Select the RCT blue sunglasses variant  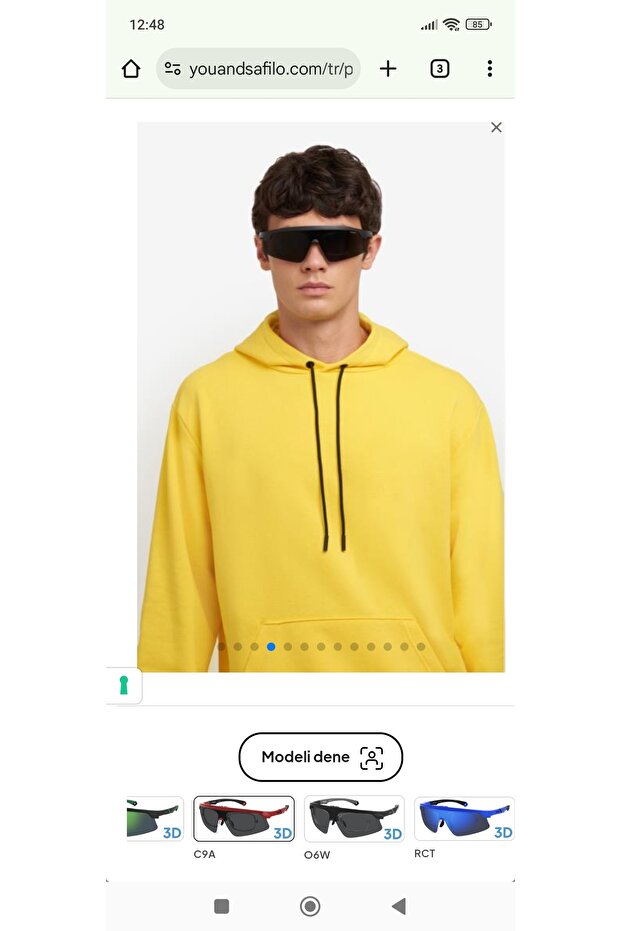tap(464, 819)
